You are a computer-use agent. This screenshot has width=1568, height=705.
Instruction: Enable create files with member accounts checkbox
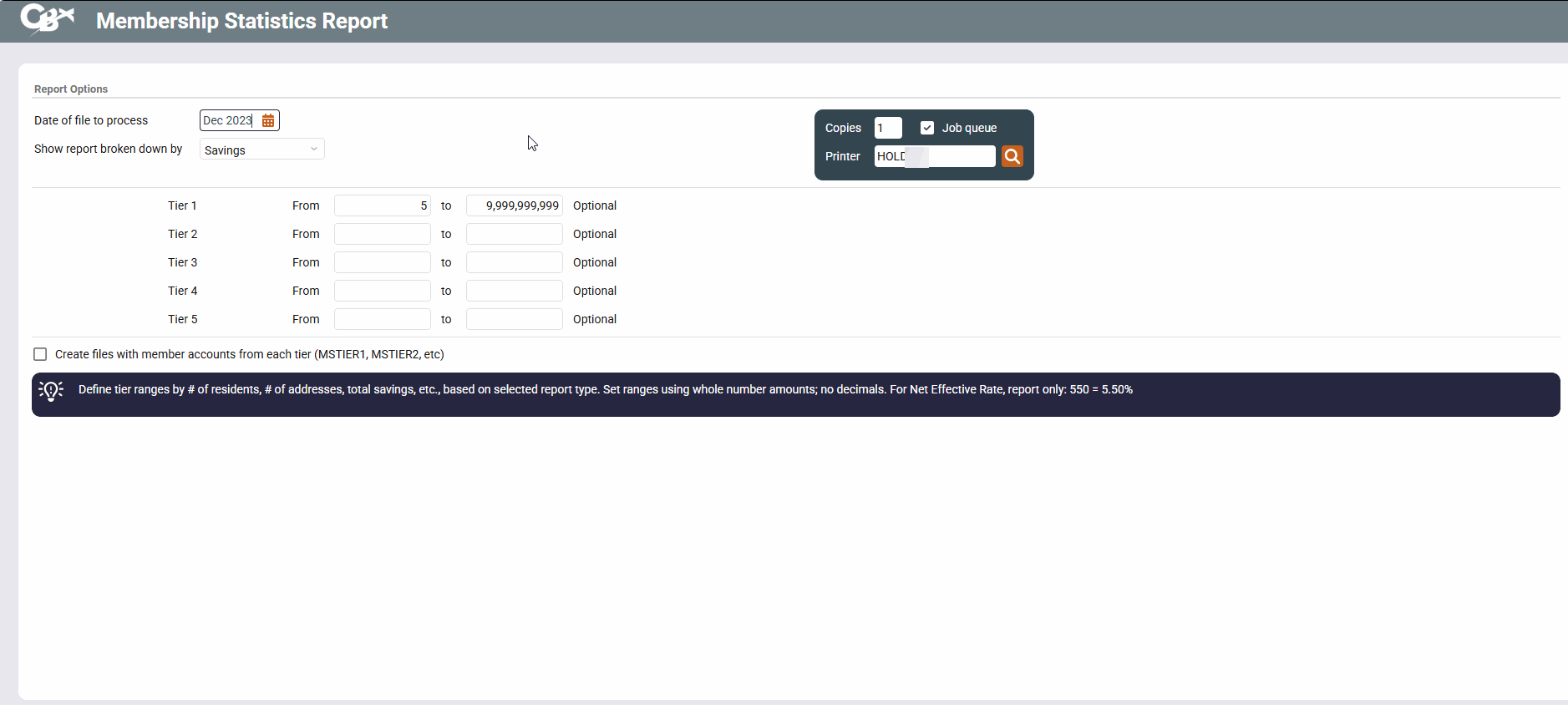(x=40, y=354)
